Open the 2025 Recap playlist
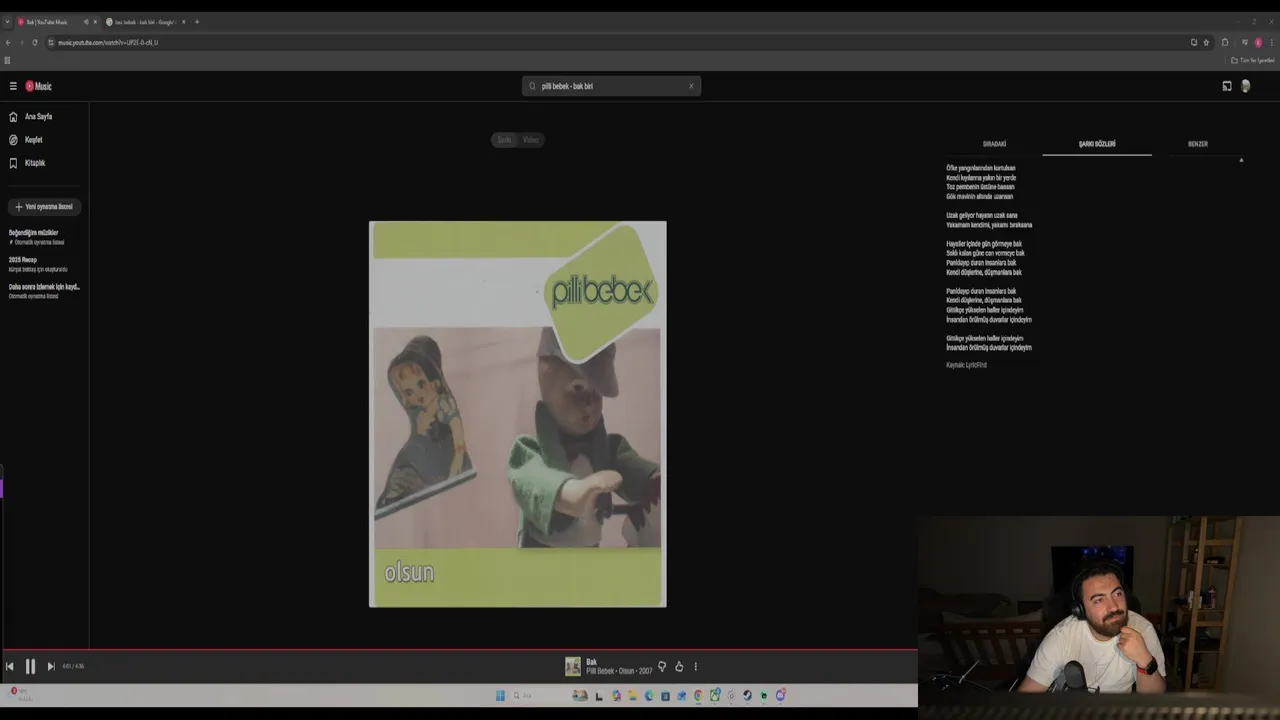1280x720 pixels. pyautogui.click(x=38, y=264)
